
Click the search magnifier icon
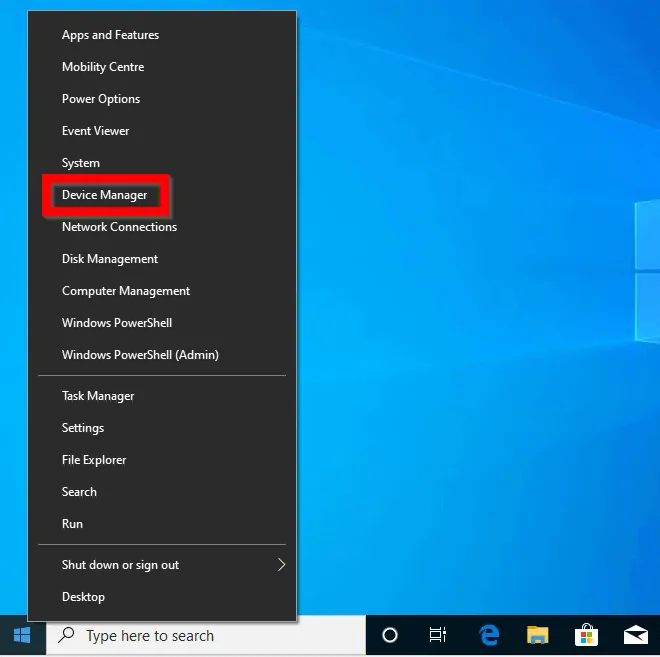66,636
